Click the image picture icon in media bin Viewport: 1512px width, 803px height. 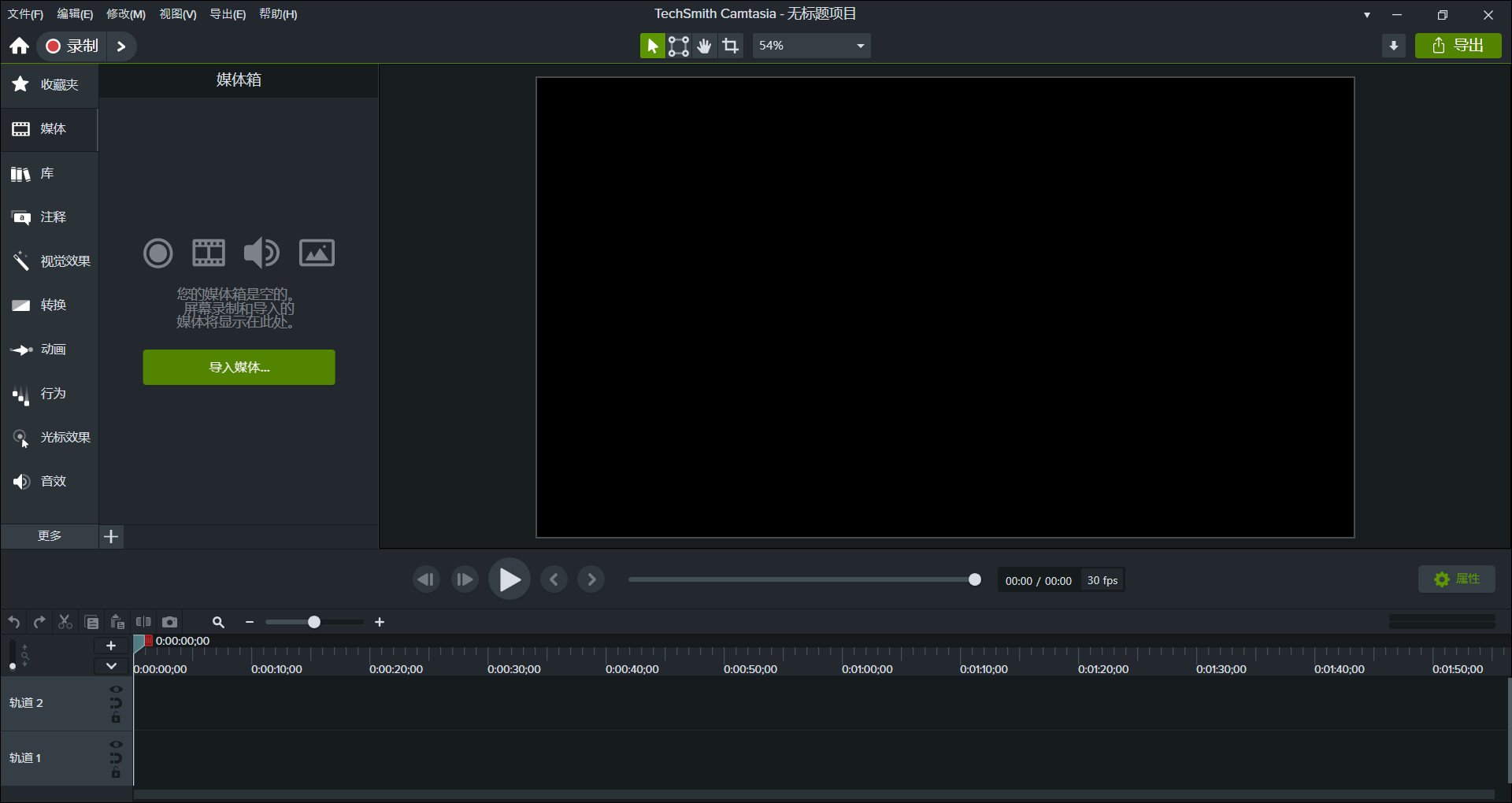(x=317, y=253)
